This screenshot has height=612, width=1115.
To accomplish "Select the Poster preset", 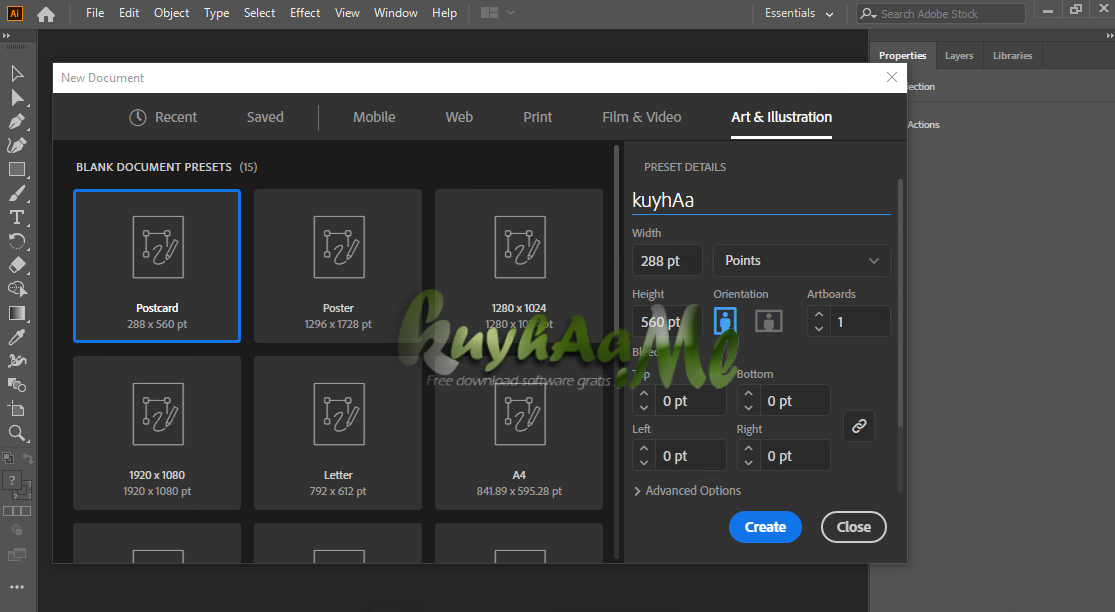I will pos(338,266).
